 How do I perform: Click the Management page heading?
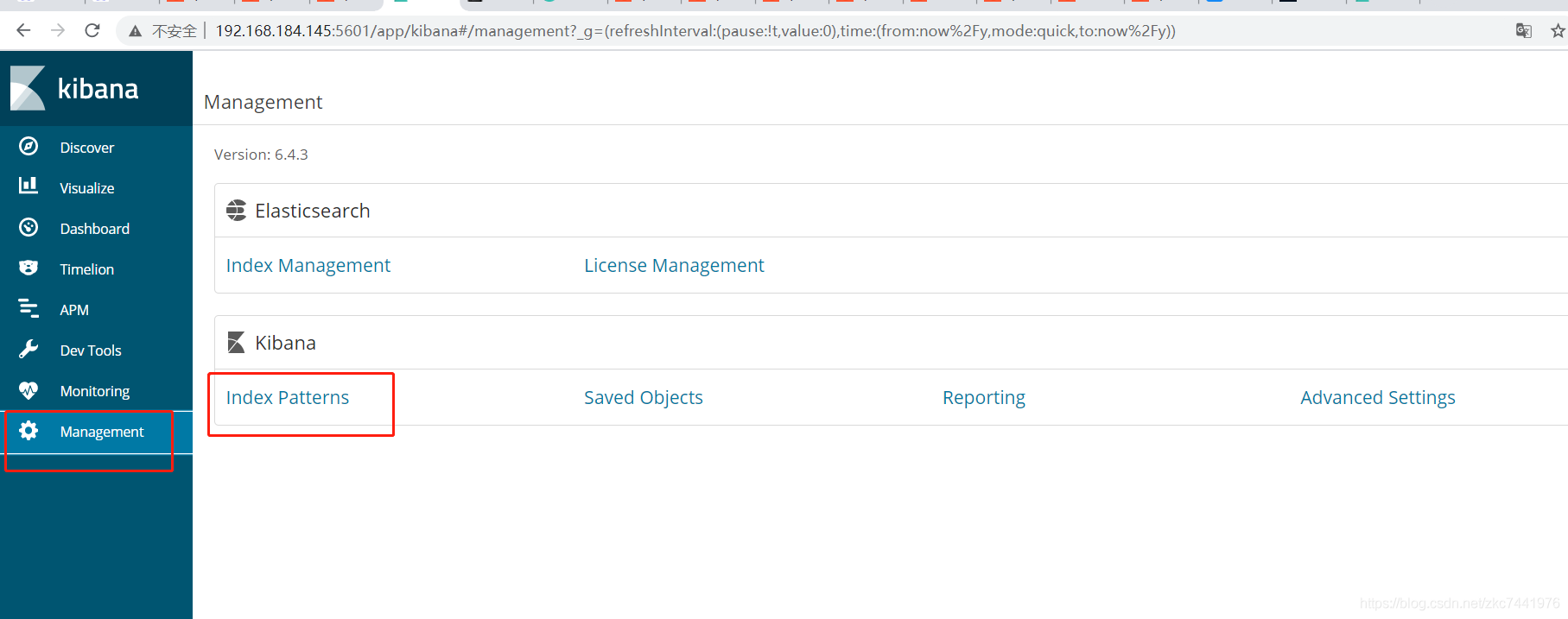pos(263,102)
